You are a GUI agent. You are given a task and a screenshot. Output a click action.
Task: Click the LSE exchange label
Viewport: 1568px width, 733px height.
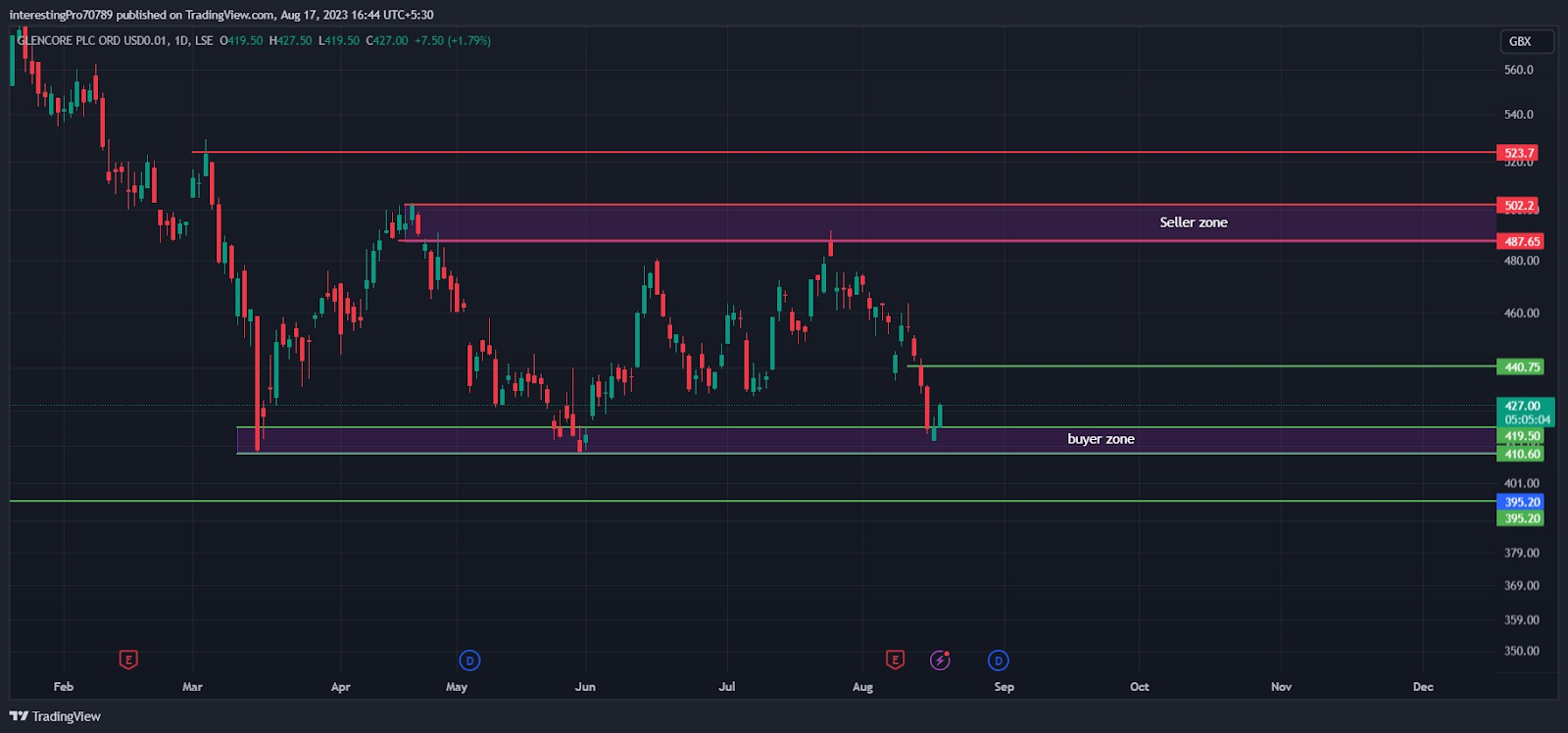(x=204, y=41)
